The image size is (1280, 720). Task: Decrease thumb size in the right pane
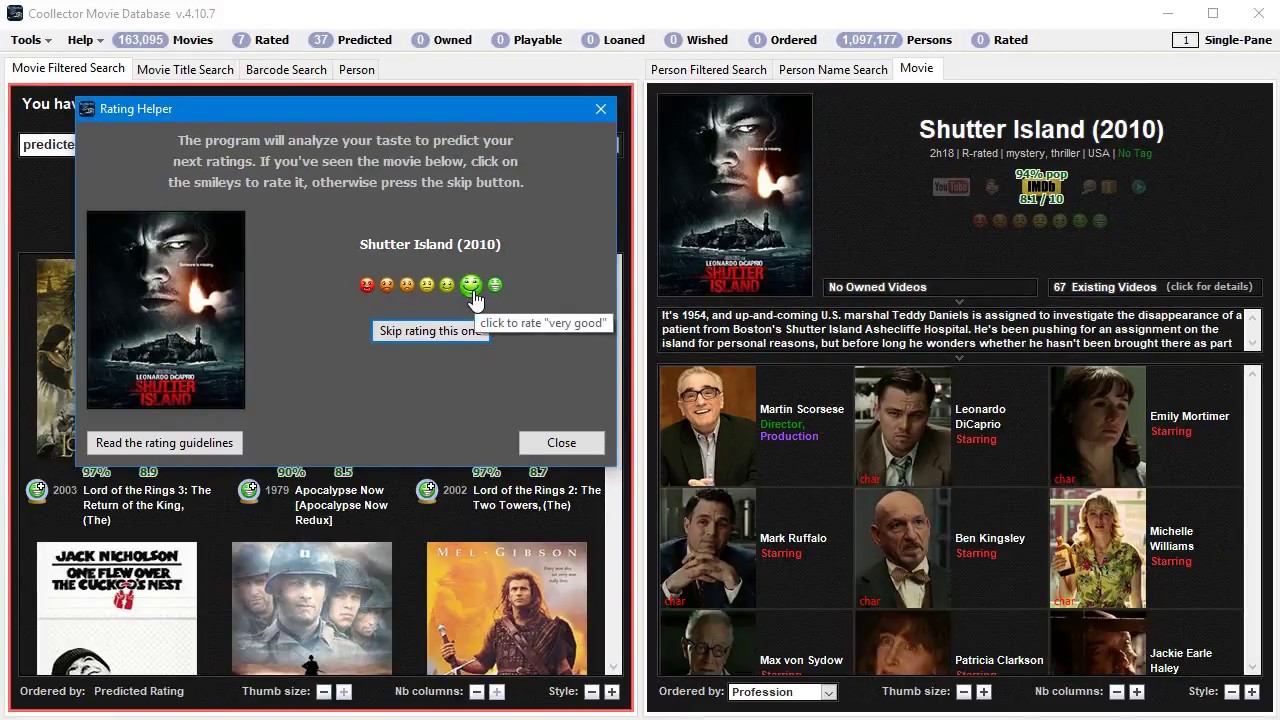pos(964,692)
